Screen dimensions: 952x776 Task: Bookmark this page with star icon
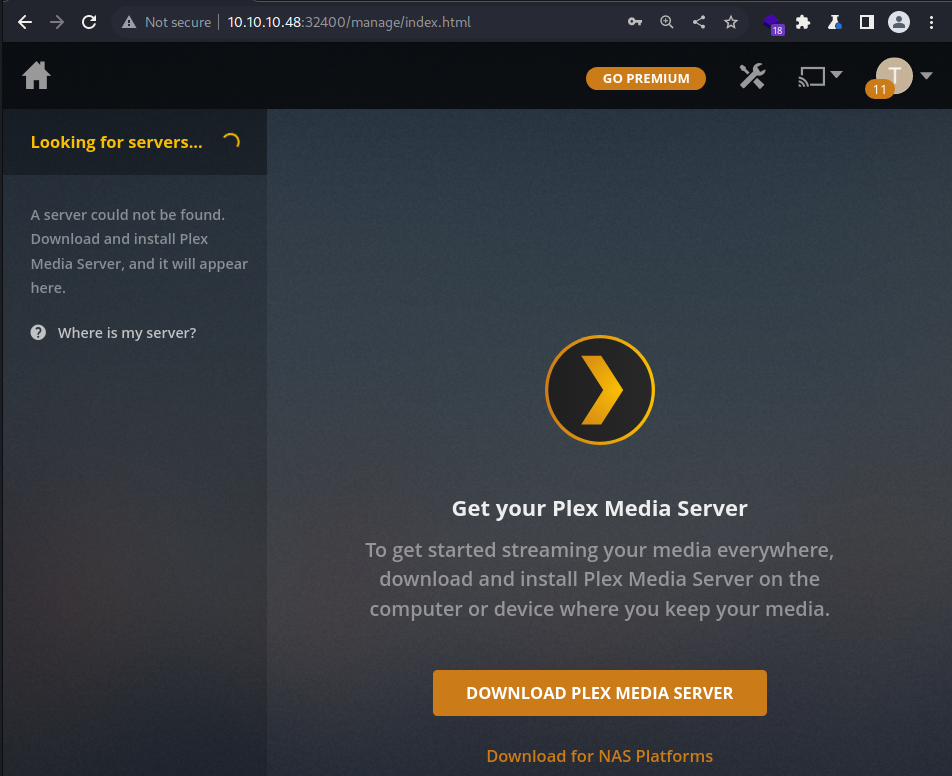click(x=731, y=22)
